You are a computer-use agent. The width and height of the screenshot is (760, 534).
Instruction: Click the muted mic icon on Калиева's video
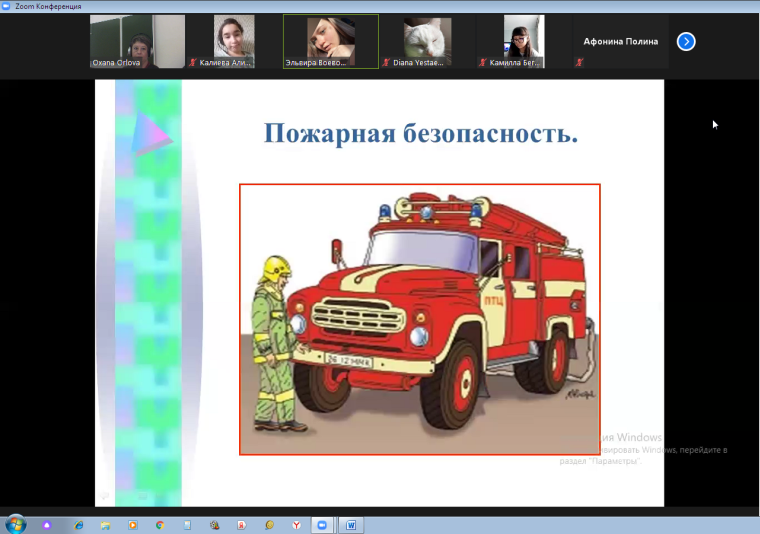[193, 62]
